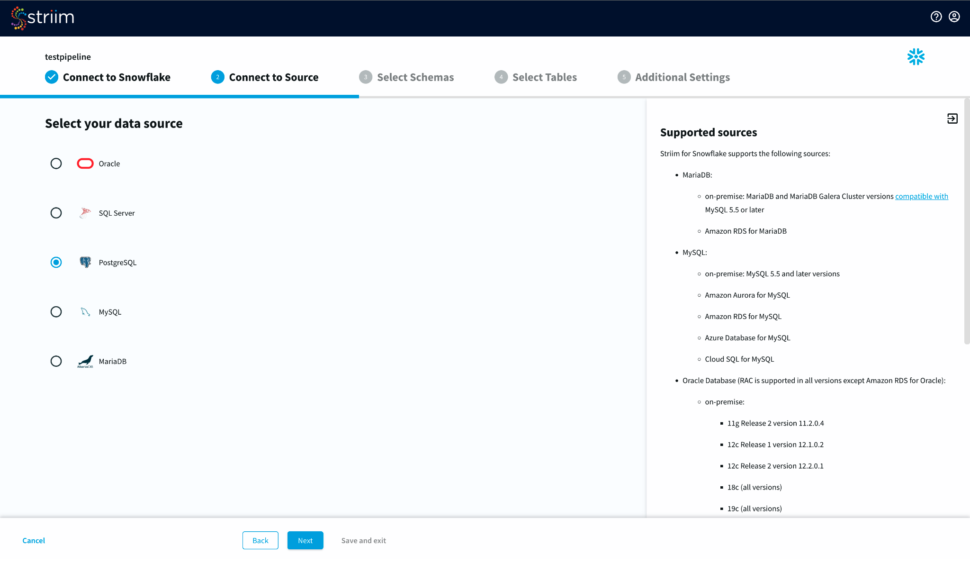Screen dimensions: 970x582
Task: Collapse the Supported sources side panel
Action: click(x=952, y=119)
